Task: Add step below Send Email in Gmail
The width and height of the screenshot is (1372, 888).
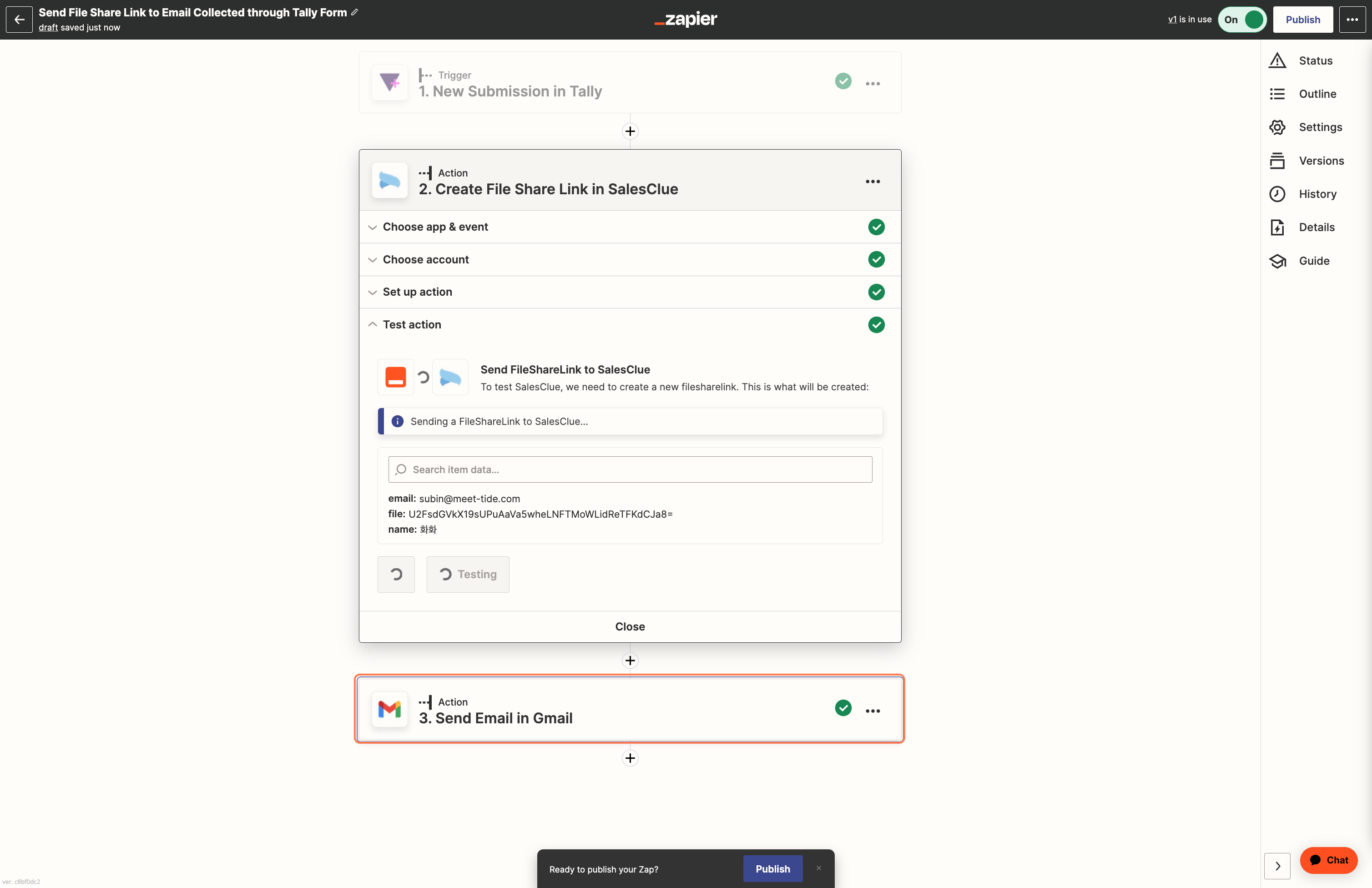Action: click(x=630, y=758)
